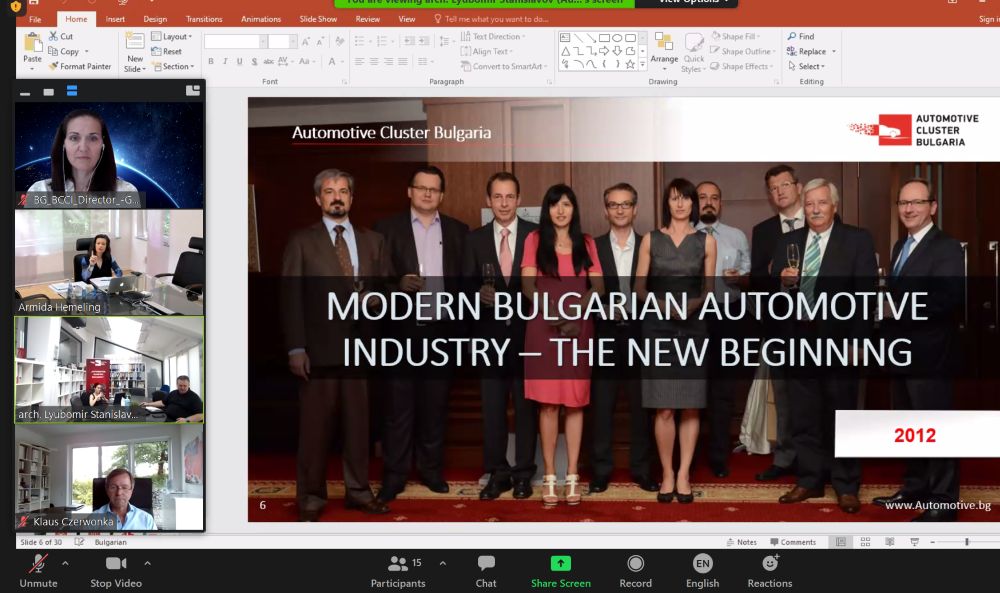Open Quick Styles gallery

[x=694, y=52]
